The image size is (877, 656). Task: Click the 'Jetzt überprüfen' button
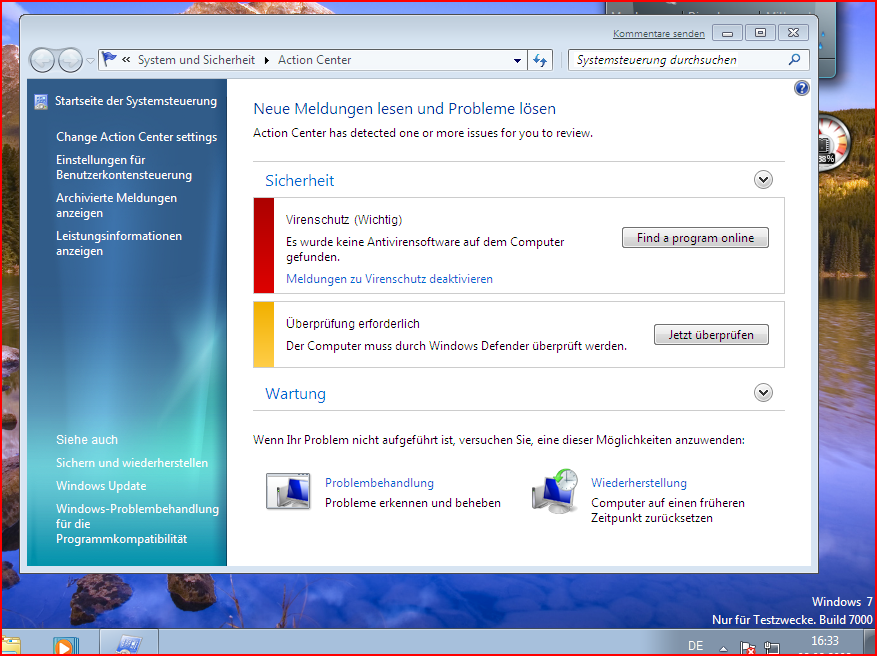click(711, 334)
